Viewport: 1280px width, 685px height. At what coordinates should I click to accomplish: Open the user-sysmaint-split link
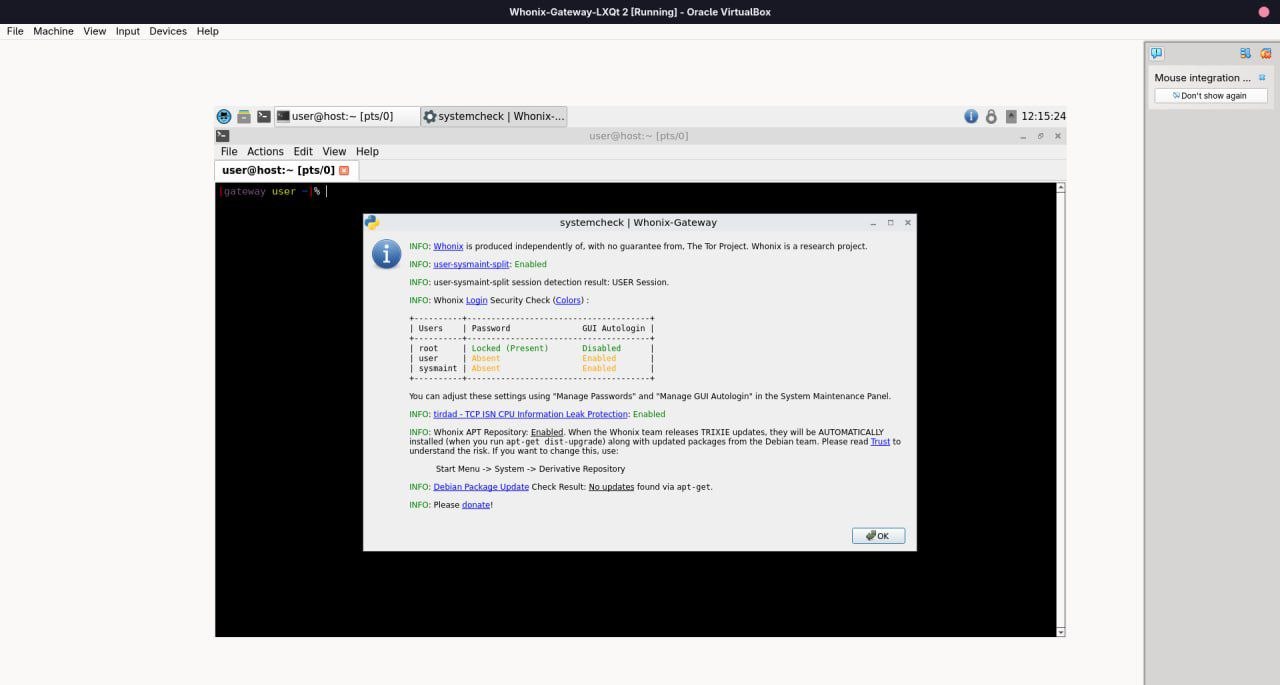click(471, 264)
